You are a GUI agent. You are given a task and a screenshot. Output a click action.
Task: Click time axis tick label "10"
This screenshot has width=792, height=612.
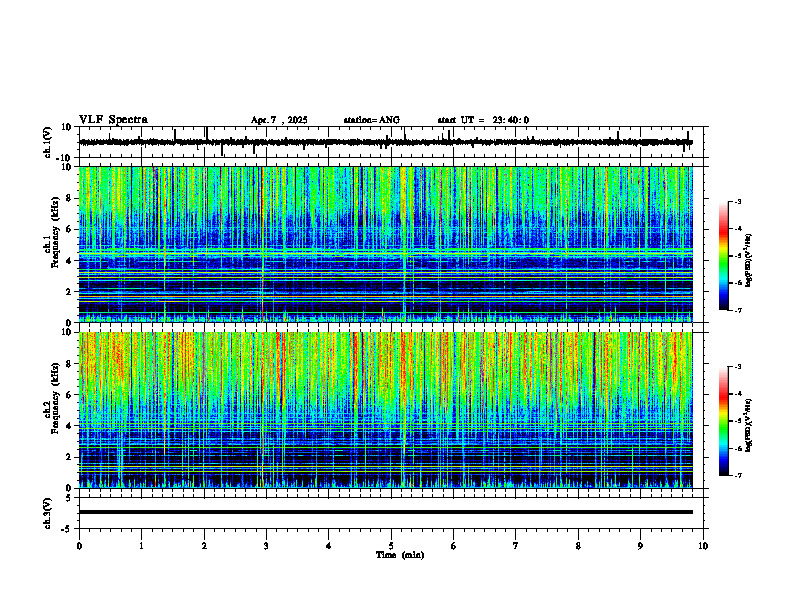pos(703,546)
